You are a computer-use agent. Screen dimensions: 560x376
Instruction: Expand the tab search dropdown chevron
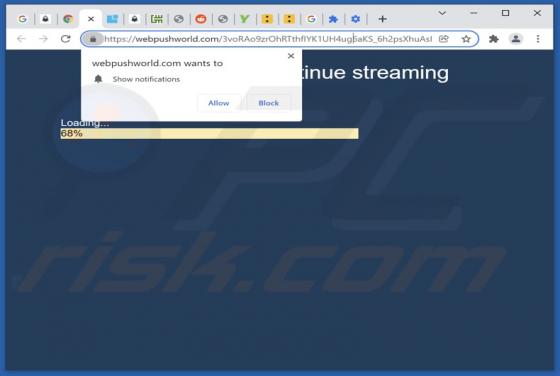click(x=442, y=13)
